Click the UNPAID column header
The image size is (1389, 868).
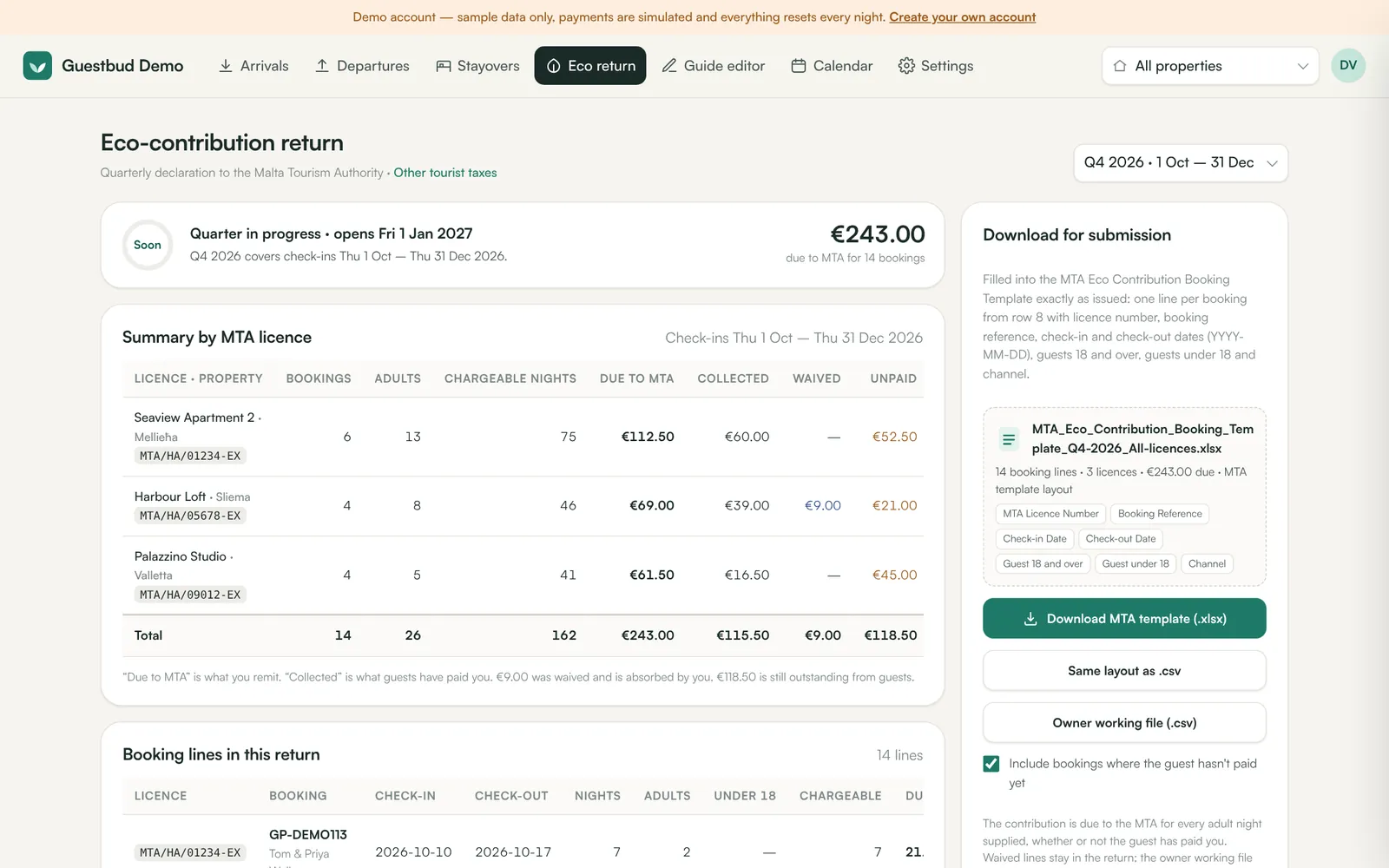[x=893, y=378]
